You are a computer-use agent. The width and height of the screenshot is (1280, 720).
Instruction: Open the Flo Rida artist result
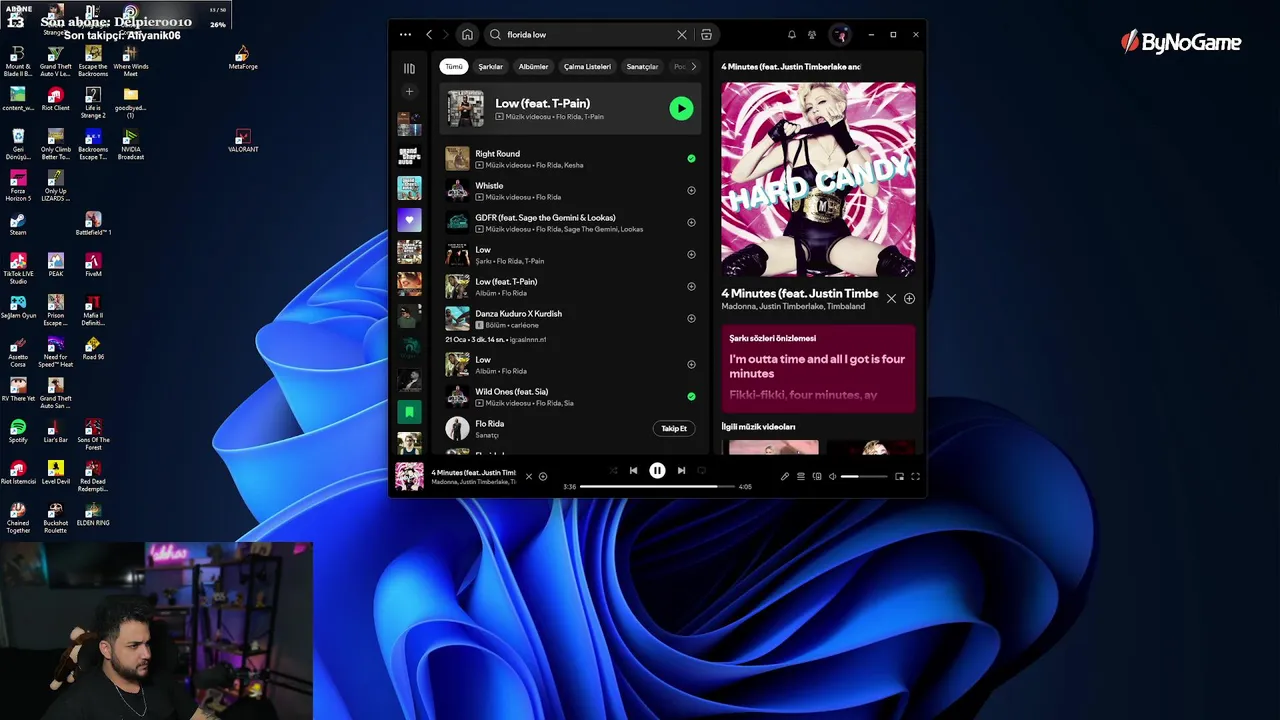click(570, 428)
